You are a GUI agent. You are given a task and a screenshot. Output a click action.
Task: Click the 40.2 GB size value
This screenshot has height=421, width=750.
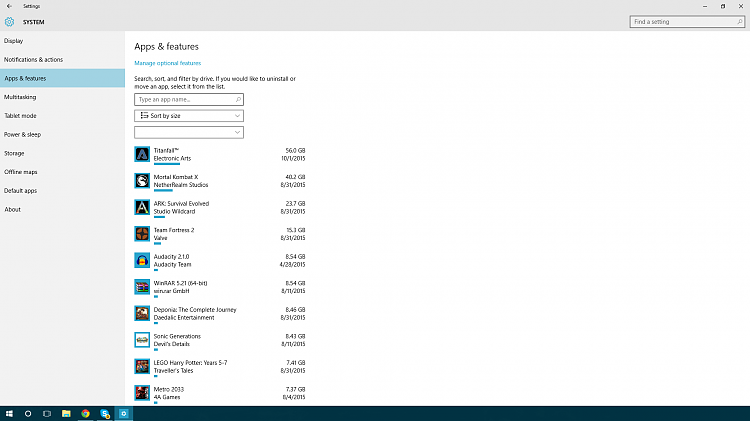point(295,177)
